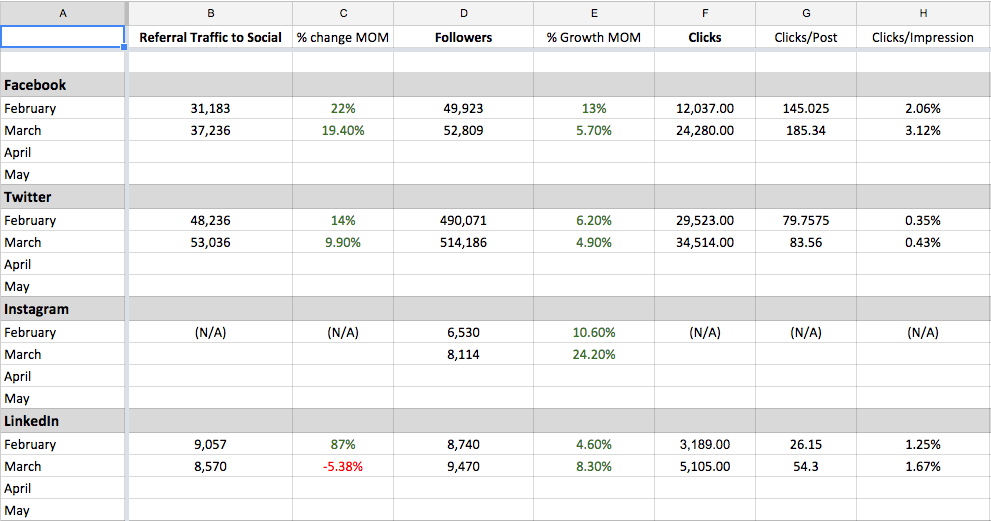Click the 0.43% clicks/impression cell
The height and width of the screenshot is (521, 991).
pos(923,242)
